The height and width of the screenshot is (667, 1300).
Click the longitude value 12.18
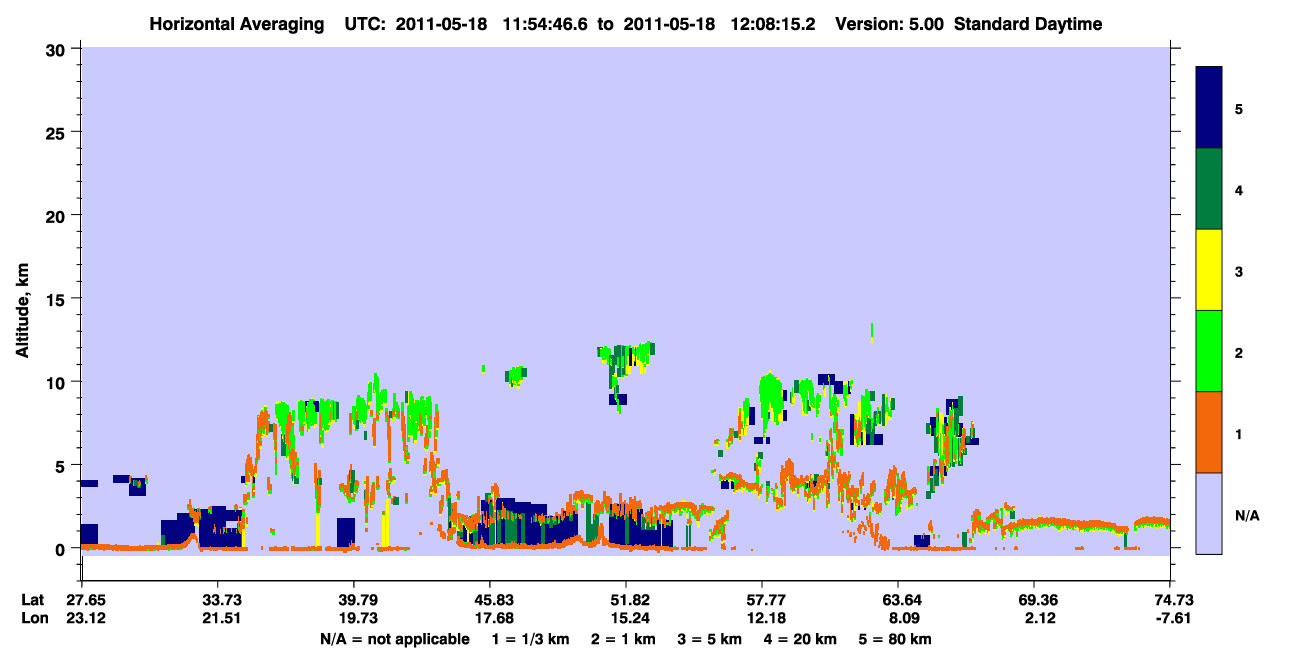[761, 618]
